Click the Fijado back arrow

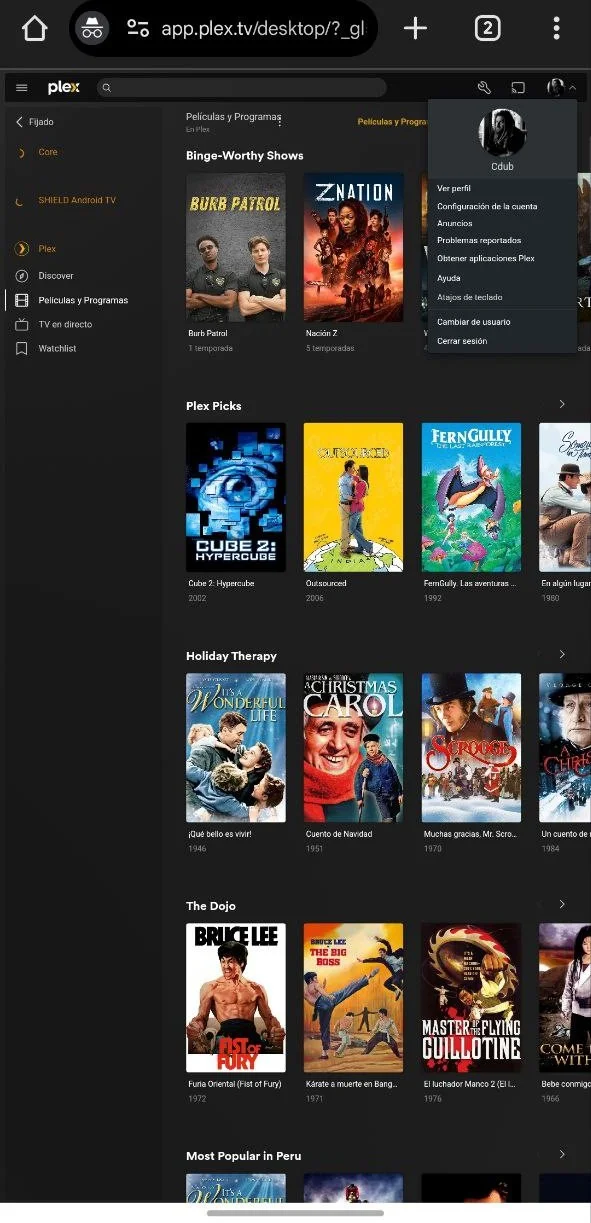point(19,122)
